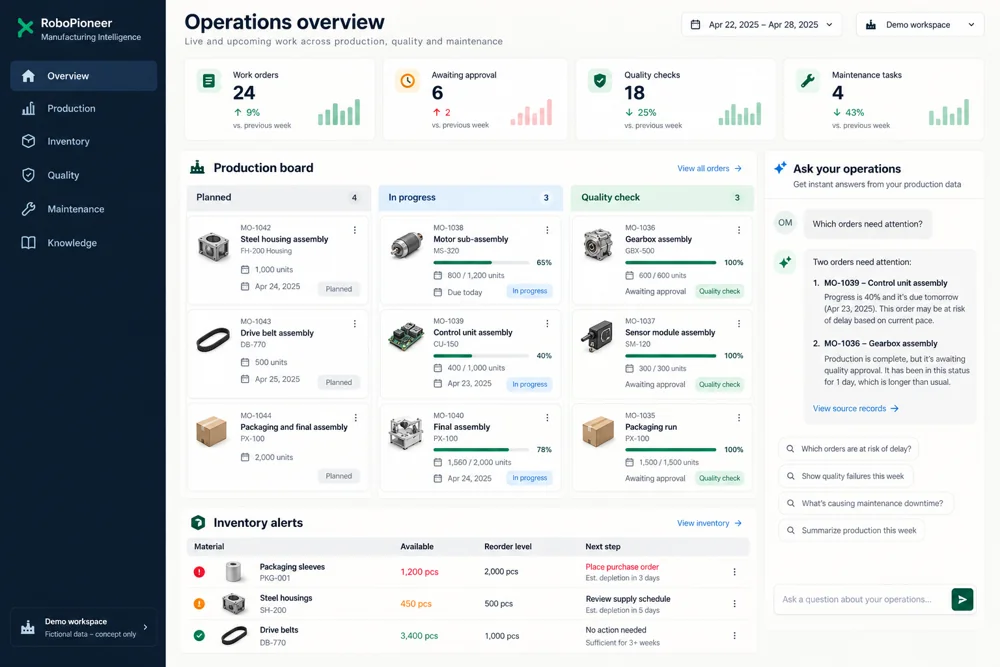The width and height of the screenshot is (1000, 667).
Task: Open row options for Drive belts
Action: tap(735, 636)
